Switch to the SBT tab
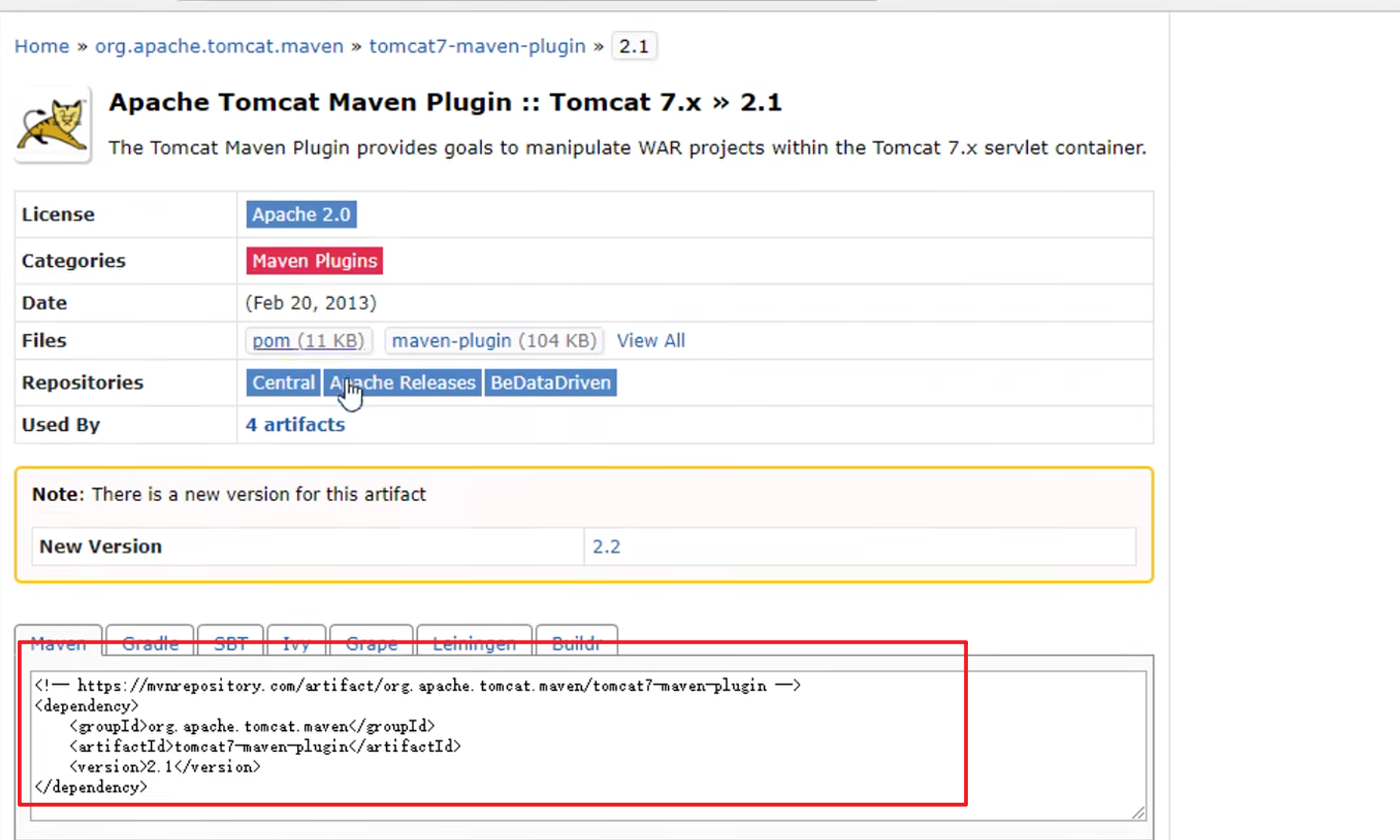Image resolution: width=1400 pixels, height=840 pixels. click(x=230, y=643)
